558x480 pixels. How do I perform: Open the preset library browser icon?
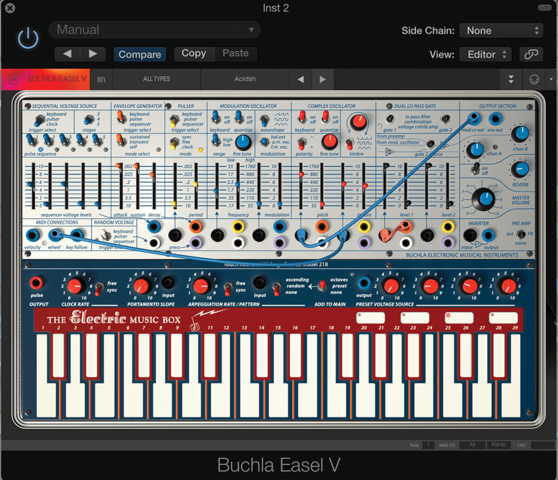click(101, 79)
